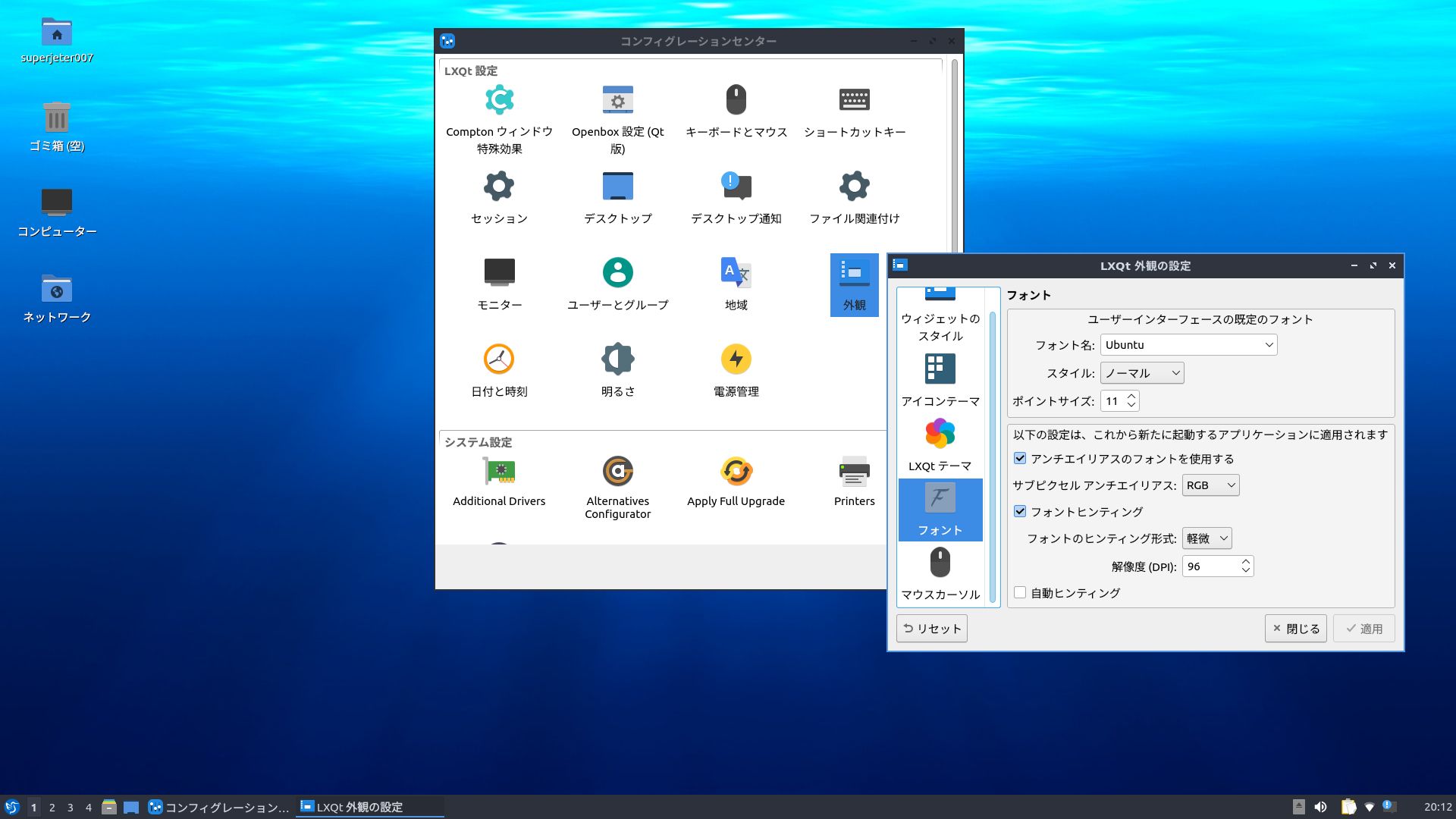Open the shortcut keys configuration

854,101
